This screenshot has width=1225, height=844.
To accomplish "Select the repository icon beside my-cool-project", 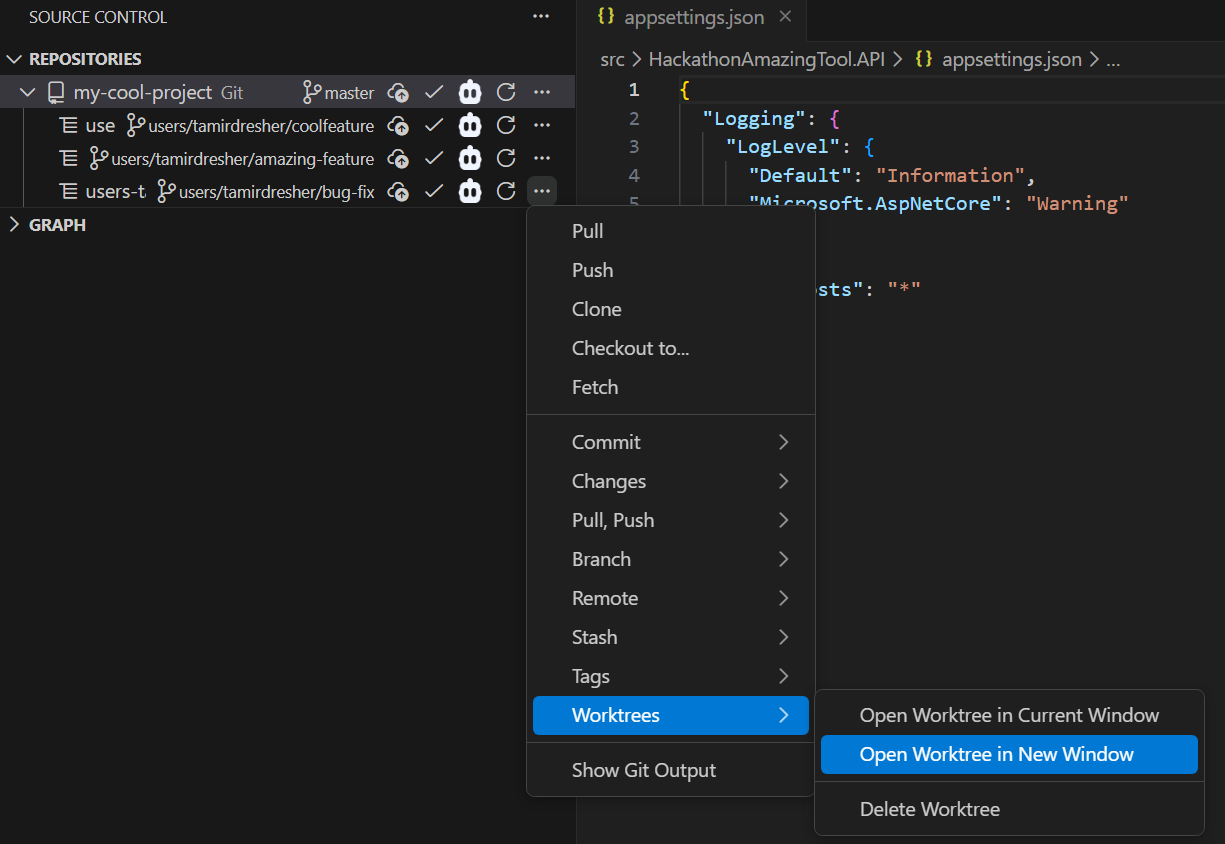I will coord(55,91).
